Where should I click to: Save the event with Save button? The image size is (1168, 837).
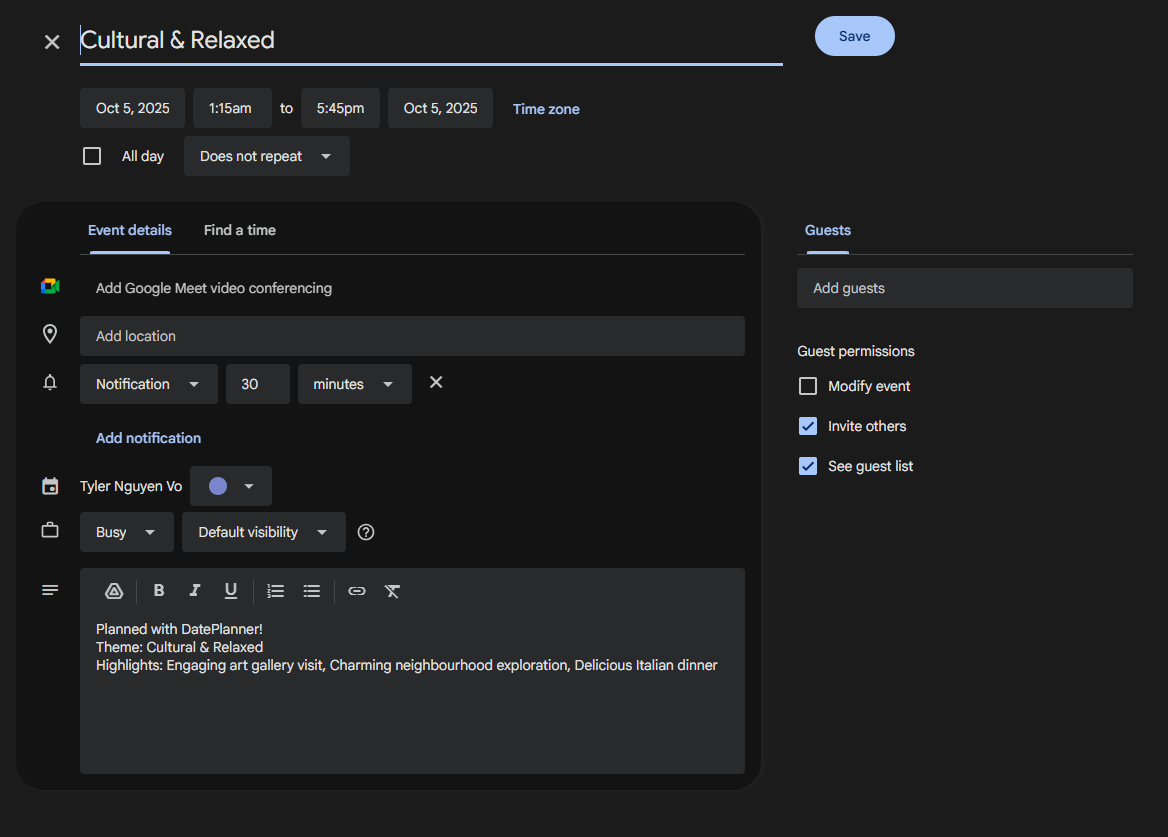[x=854, y=36]
